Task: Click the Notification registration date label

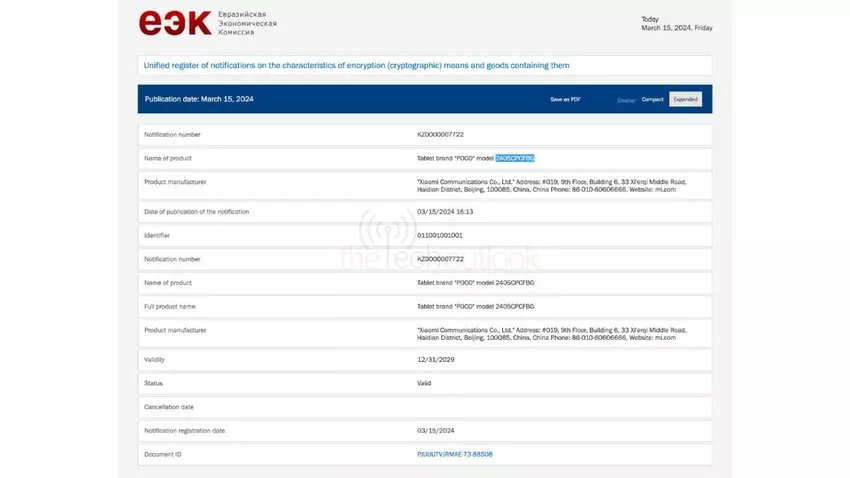Action: tap(184, 430)
